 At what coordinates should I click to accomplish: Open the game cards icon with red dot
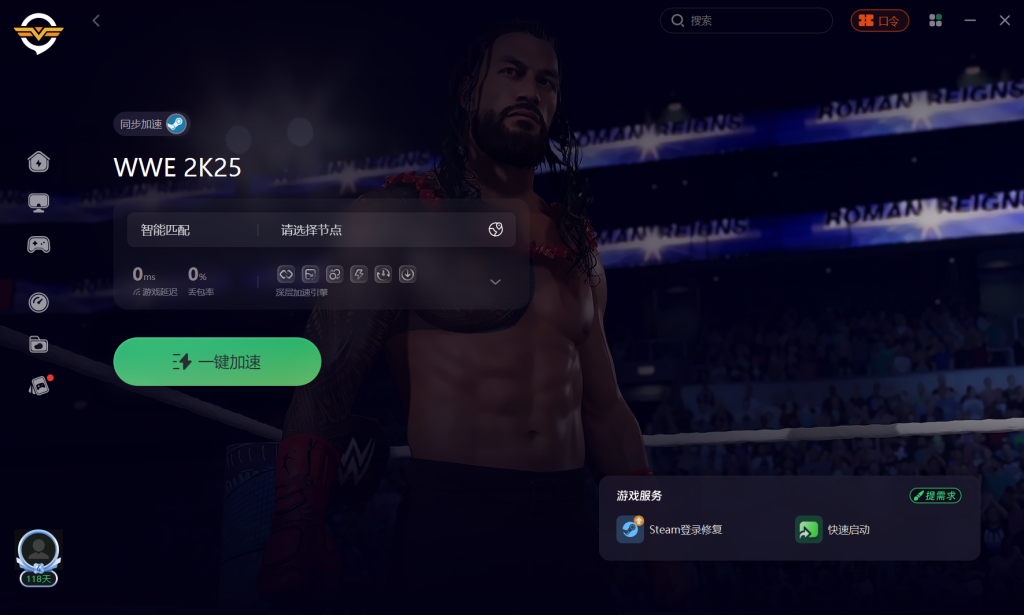point(39,386)
